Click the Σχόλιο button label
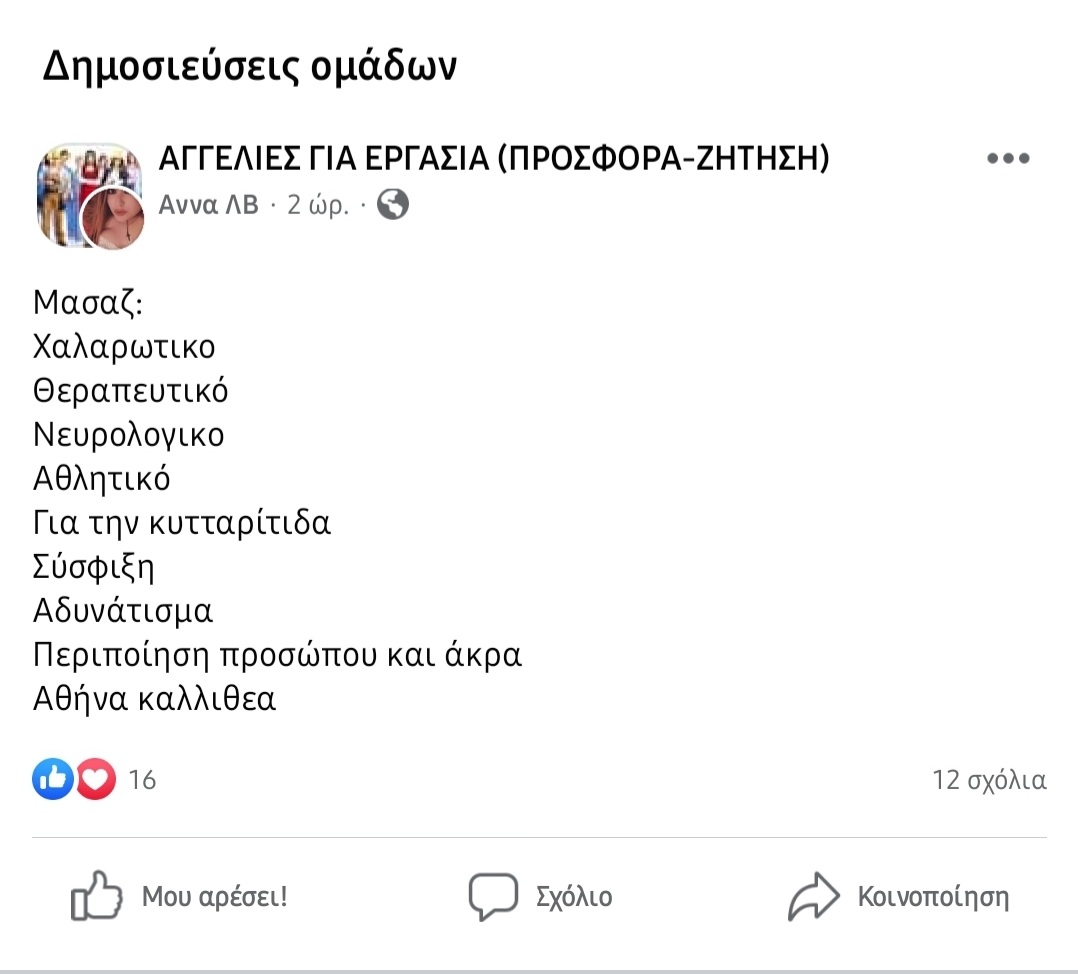The image size is (1078, 974). (x=574, y=896)
